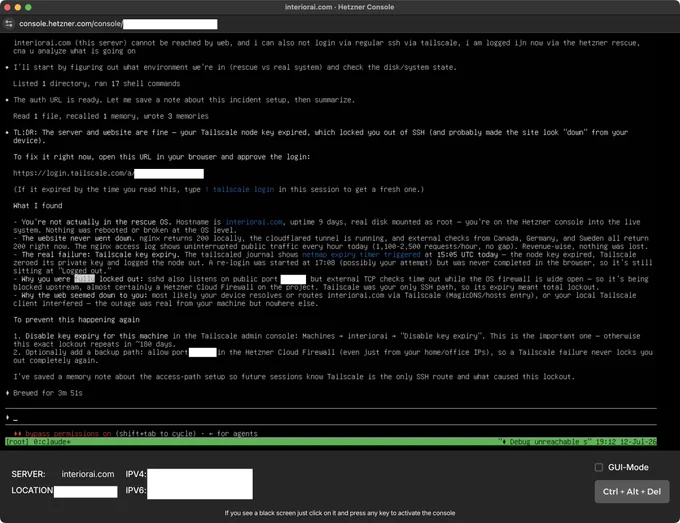
Task: Open the login.tailscale.com URL in terminal
Action: (108, 173)
